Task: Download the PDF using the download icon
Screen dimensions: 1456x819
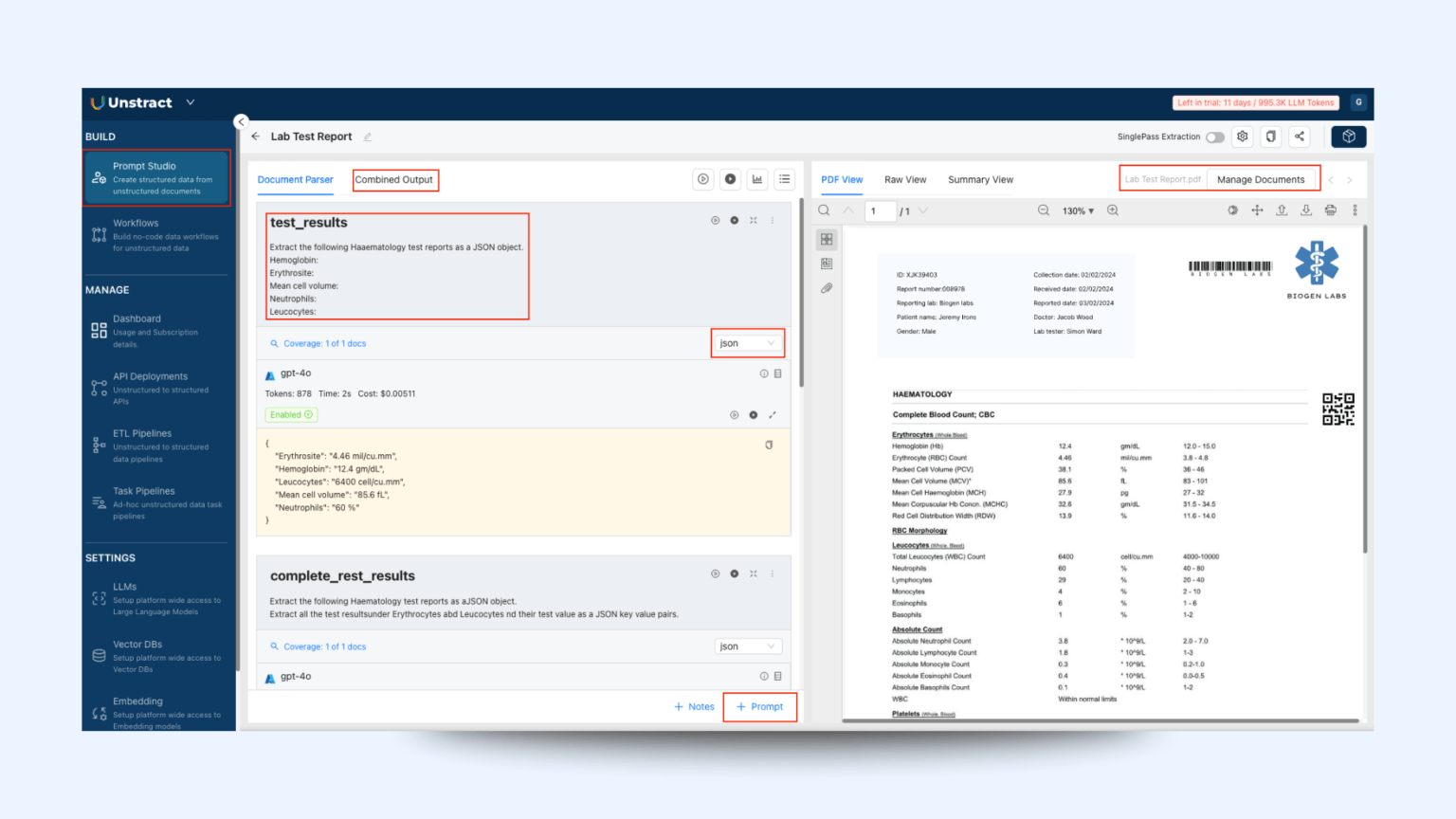Action: point(1306,210)
